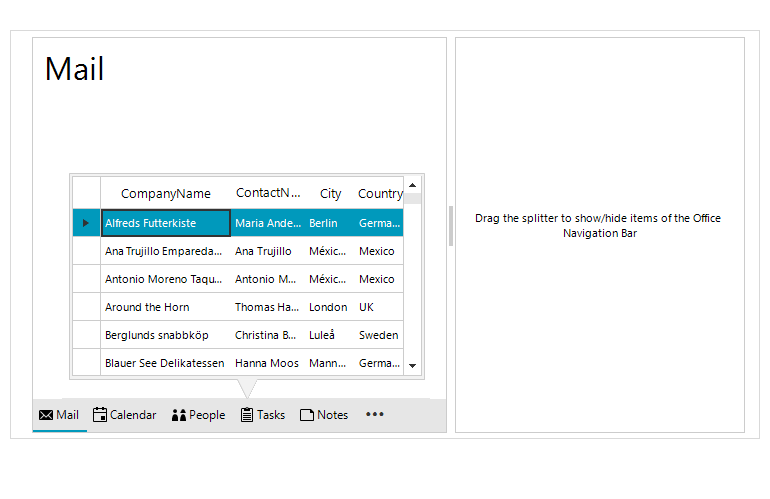Click the Luleå city cell

[330, 335]
